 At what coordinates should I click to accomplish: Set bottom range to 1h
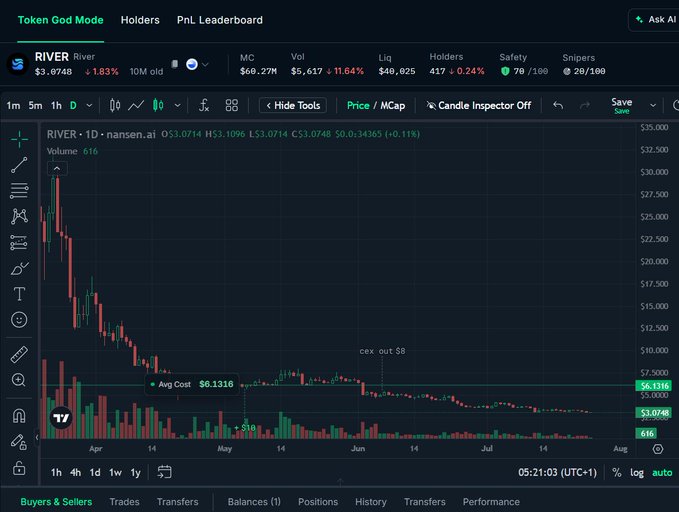56,472
